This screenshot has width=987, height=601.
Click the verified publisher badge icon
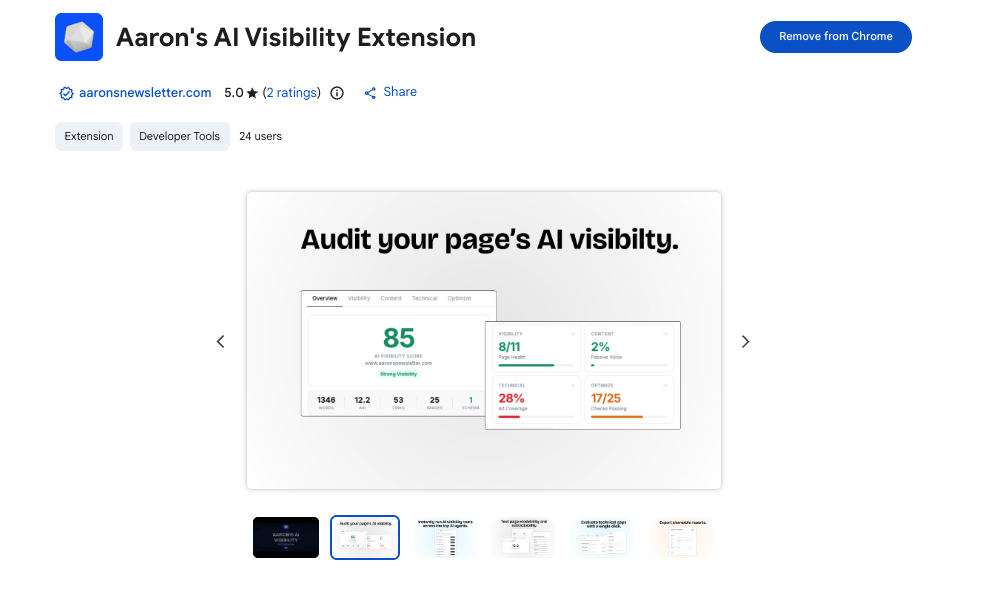click(x=66, y=92)
